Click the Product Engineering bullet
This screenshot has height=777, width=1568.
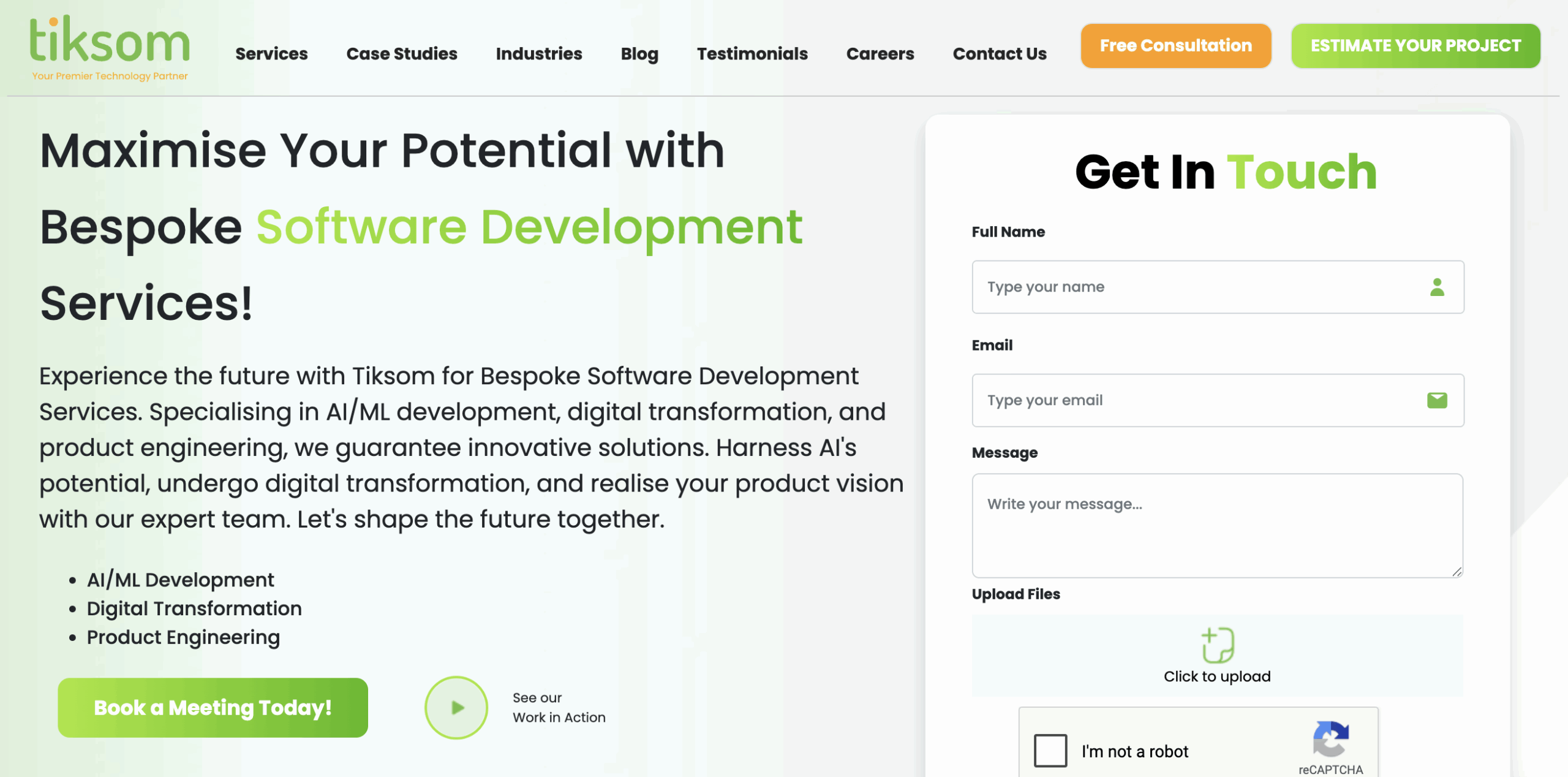pyautogui.click(x=183, y=637)
